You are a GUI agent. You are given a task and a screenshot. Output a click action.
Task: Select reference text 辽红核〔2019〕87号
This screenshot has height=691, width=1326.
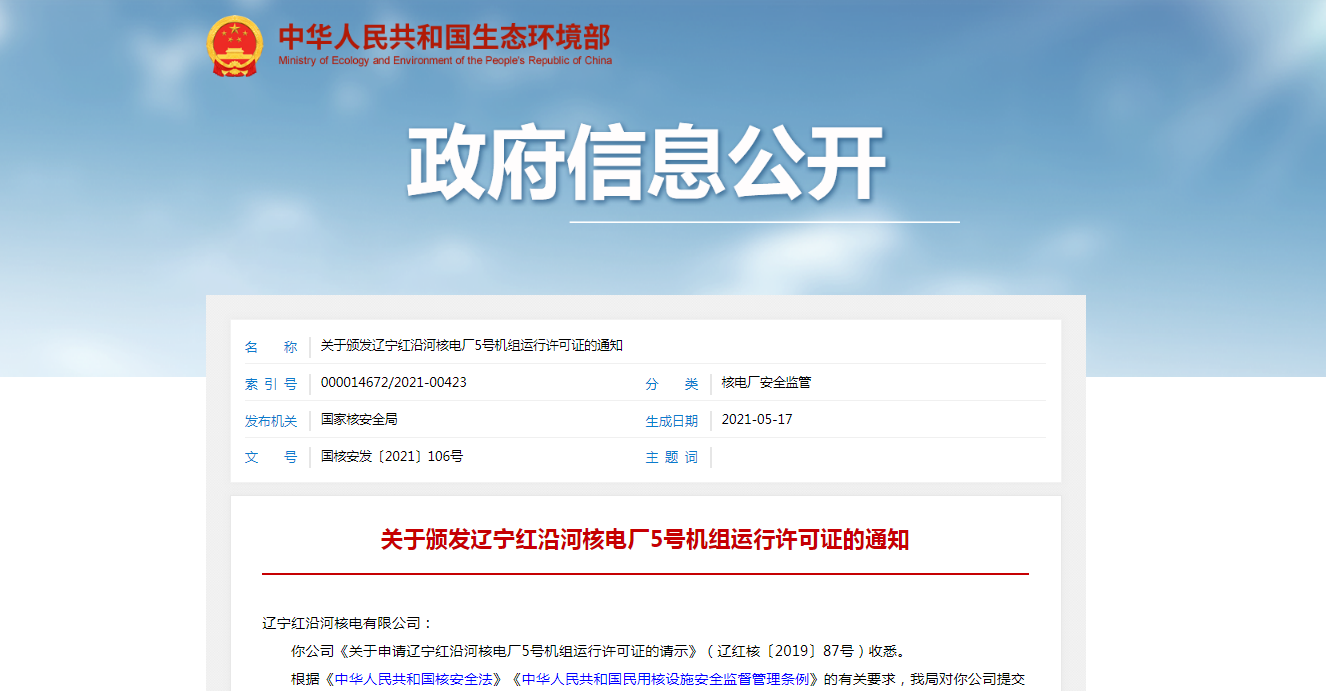[x=787, y=651]
